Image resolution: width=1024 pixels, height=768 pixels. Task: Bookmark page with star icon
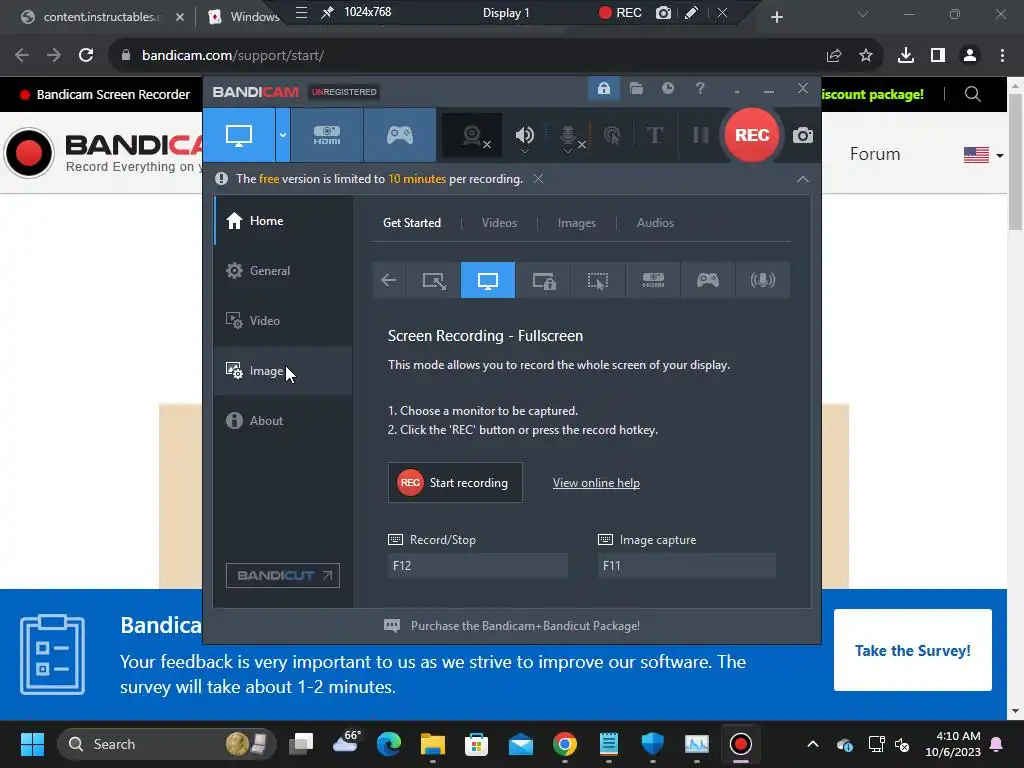pos(866,56)
